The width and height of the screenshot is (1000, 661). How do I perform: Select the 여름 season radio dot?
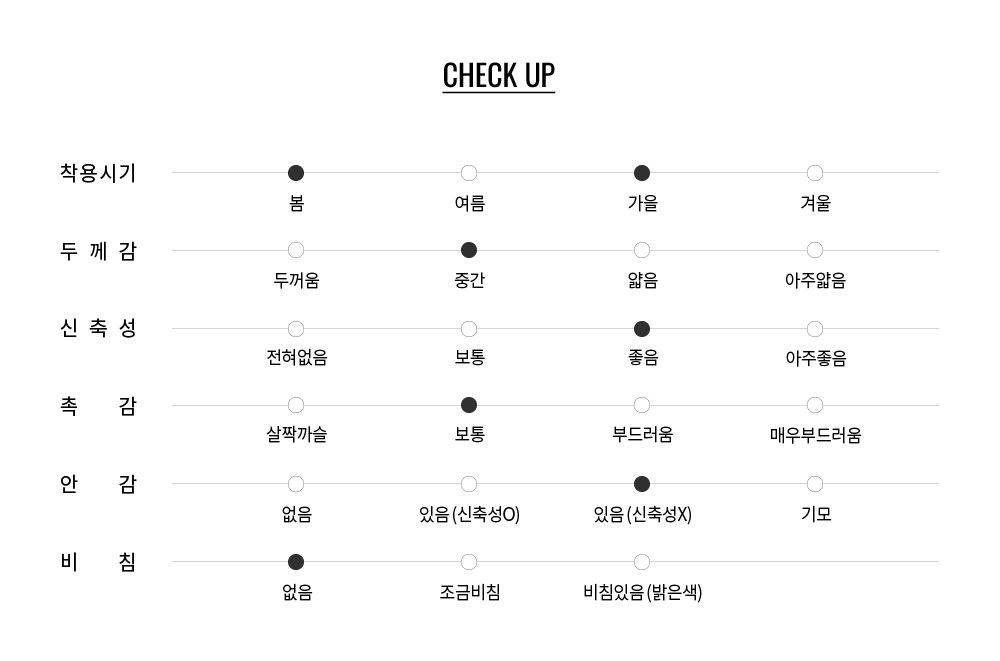point(469,173)
